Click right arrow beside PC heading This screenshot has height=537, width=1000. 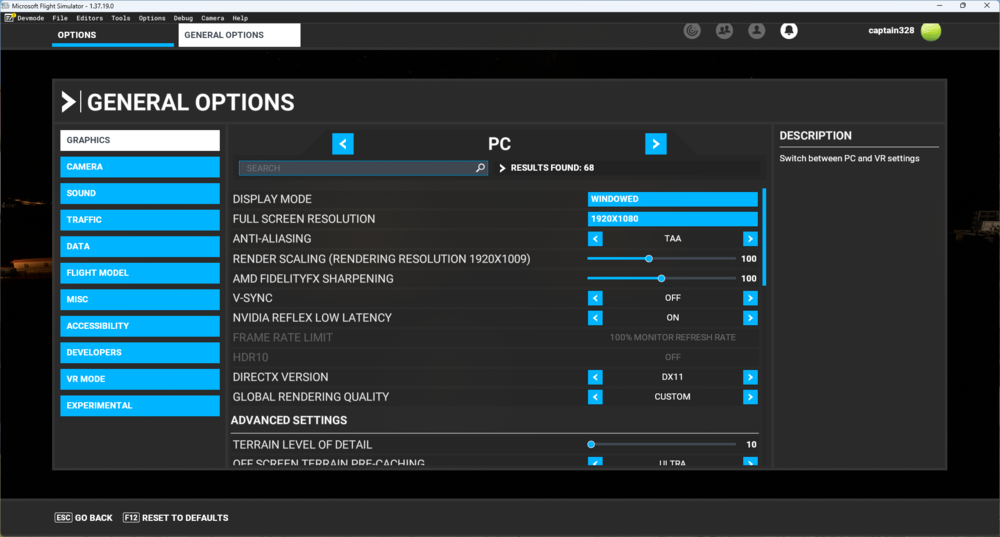tap(655, 144)
